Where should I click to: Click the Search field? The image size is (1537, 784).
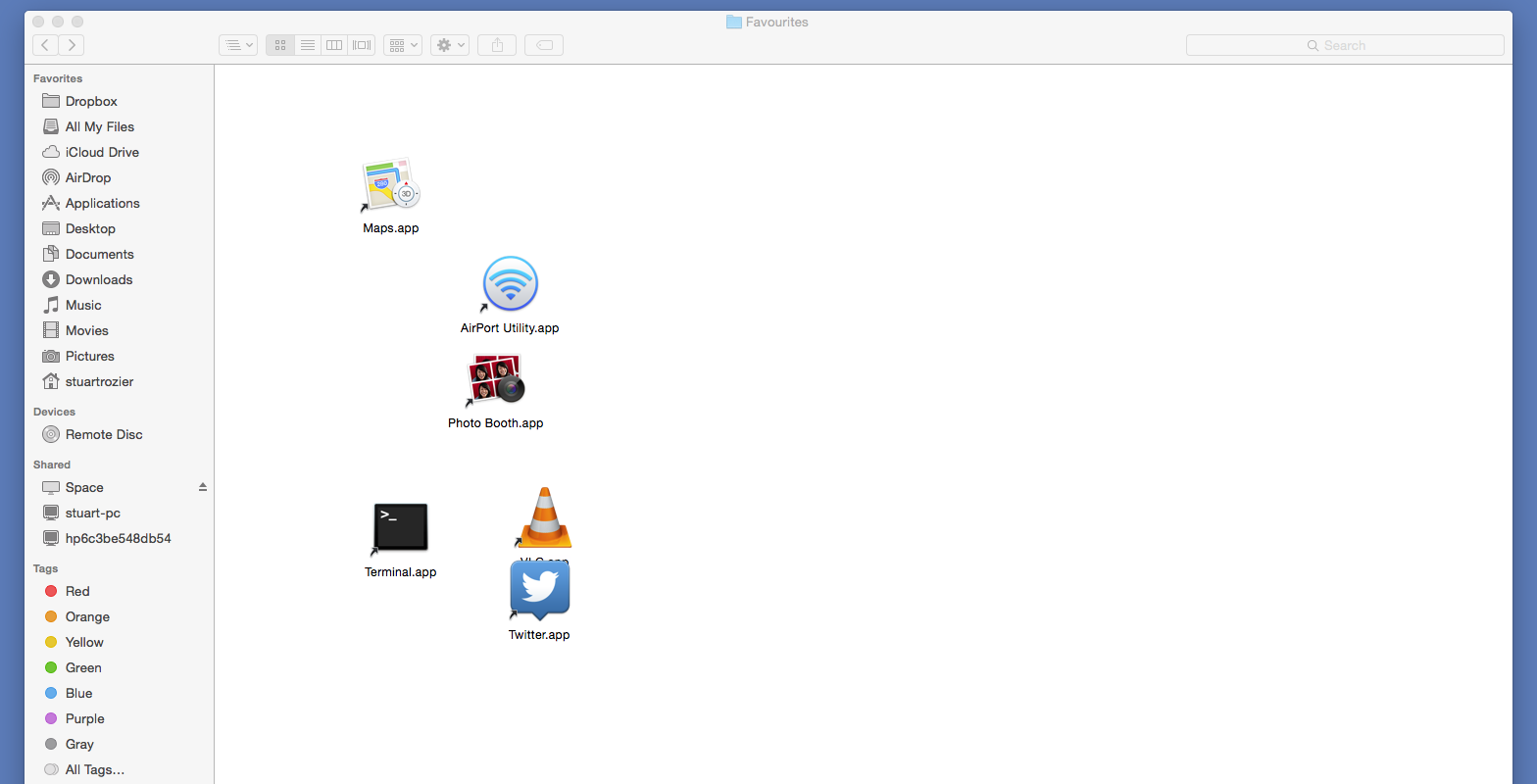coord(1345,45)
